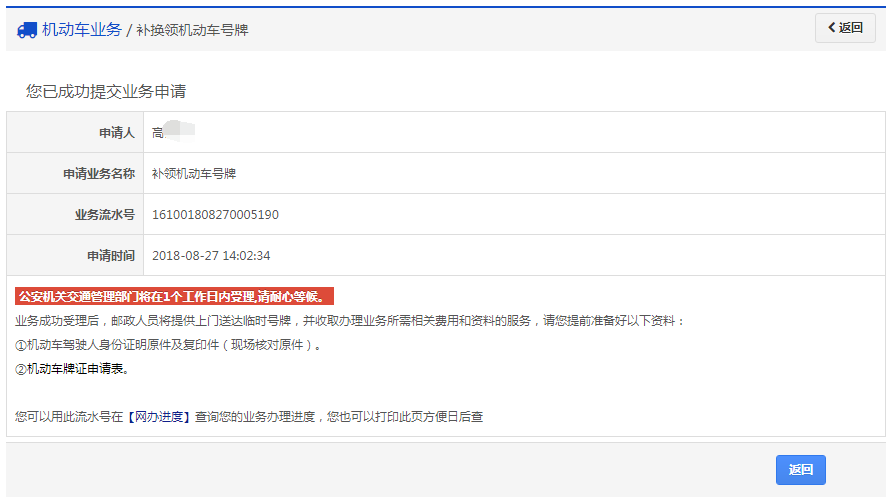
Task: Click the red highlighted 公安机关 notice banner
Action: click(174, 296)
